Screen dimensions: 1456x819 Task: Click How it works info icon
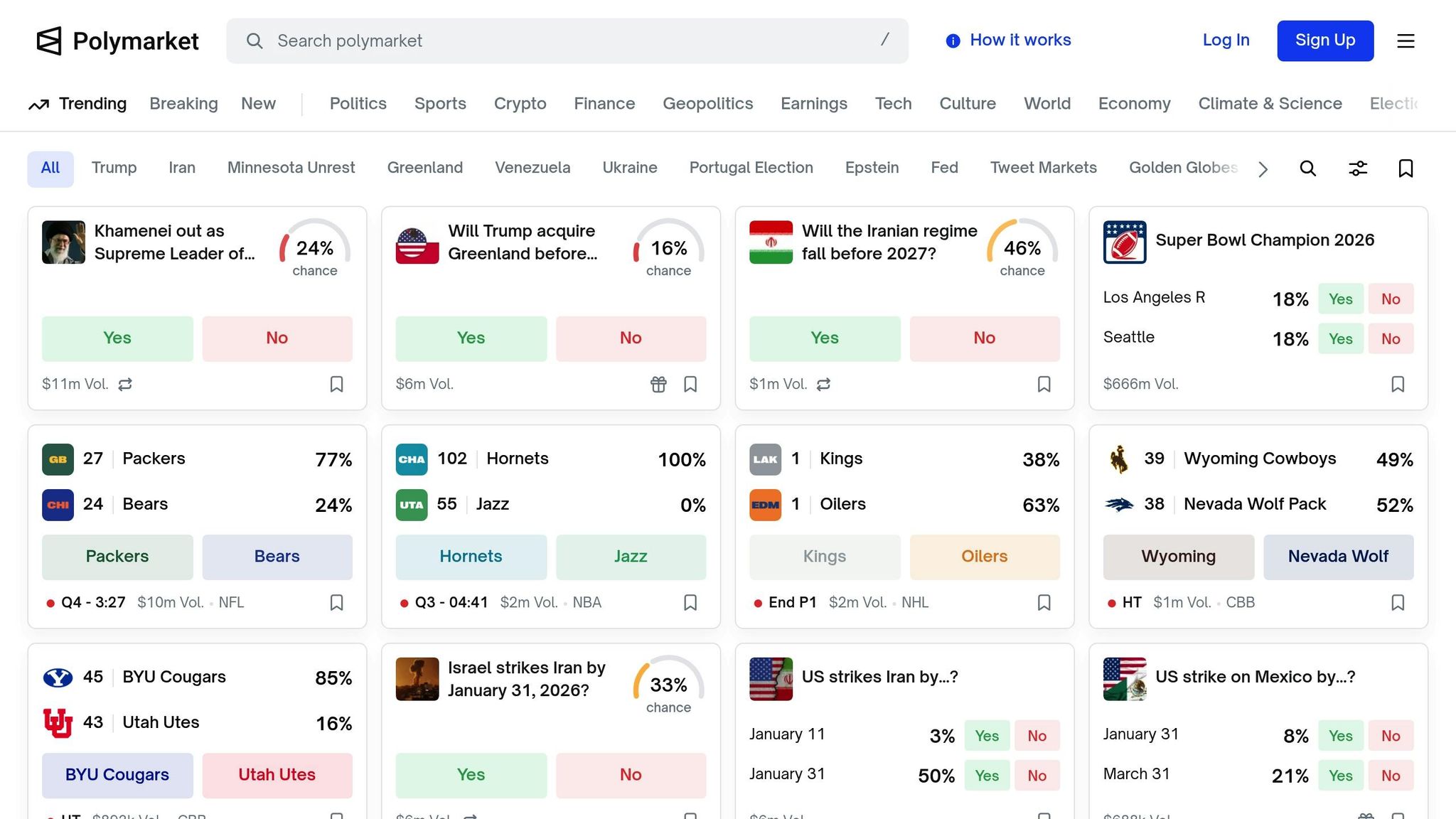point(953,41)
